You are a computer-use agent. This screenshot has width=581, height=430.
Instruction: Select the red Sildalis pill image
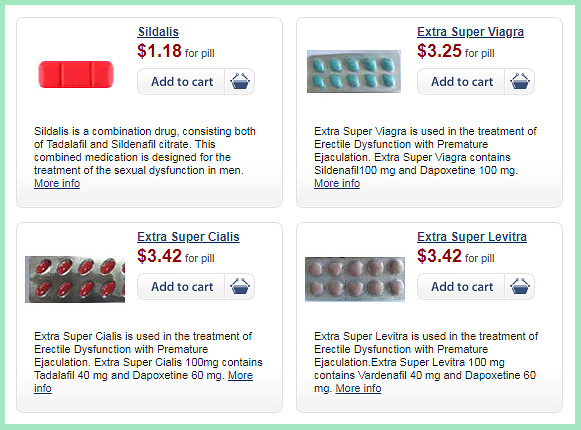[76, 75]
